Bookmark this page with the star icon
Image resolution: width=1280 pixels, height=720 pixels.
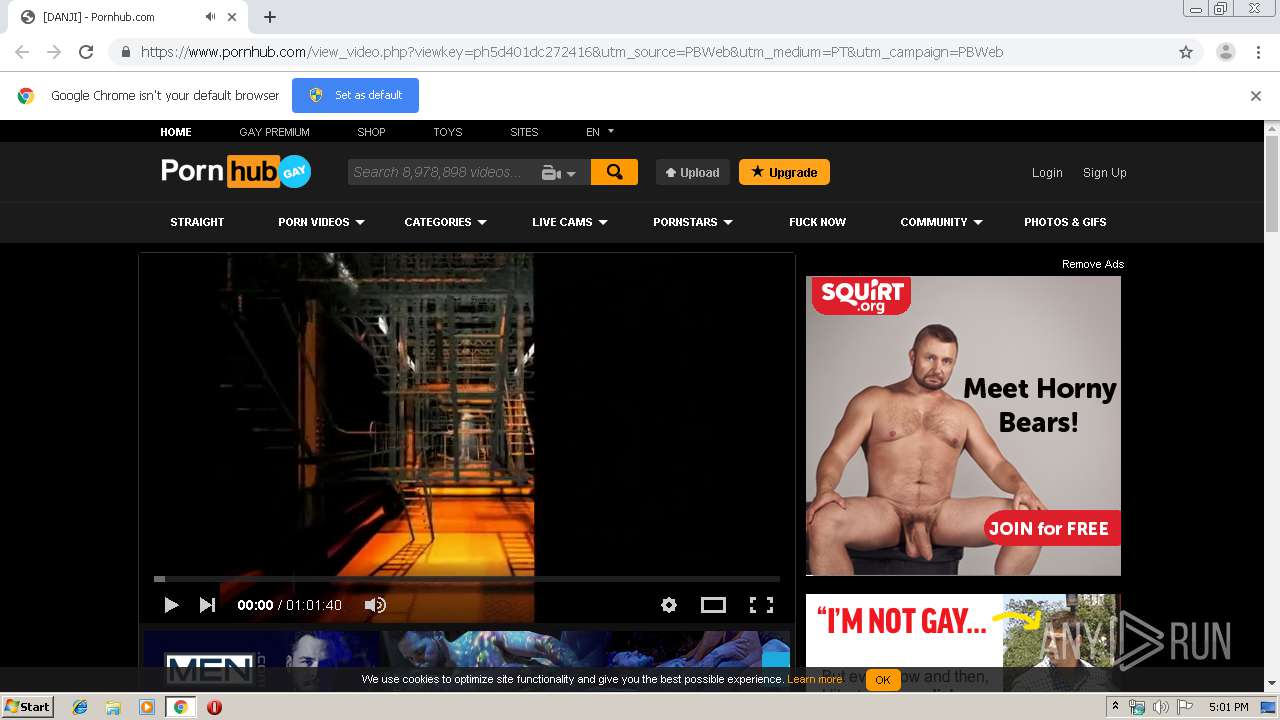1186,52
